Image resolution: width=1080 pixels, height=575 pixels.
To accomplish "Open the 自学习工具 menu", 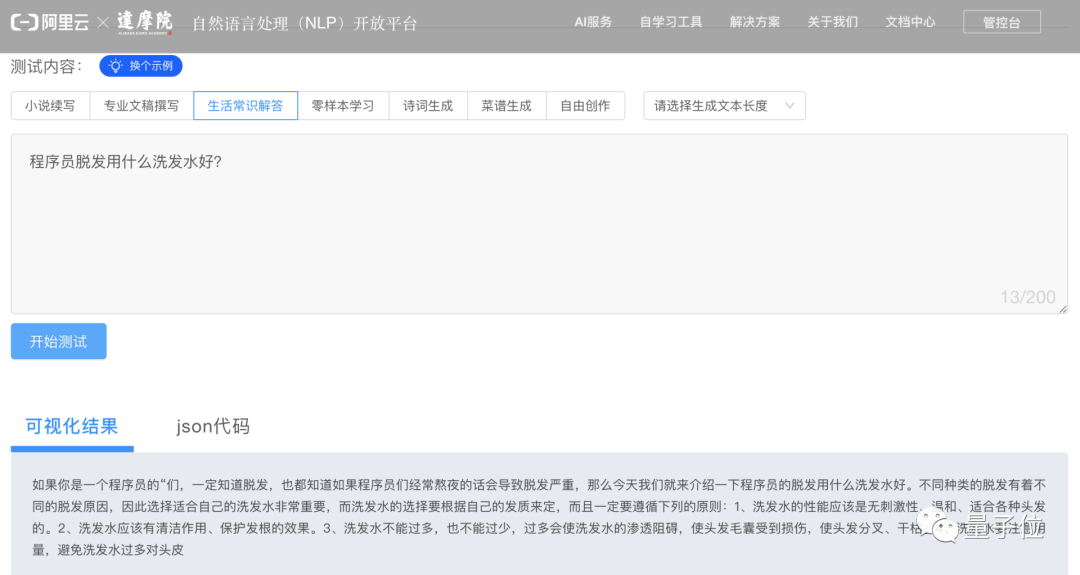I will click(x=671, y=22).
